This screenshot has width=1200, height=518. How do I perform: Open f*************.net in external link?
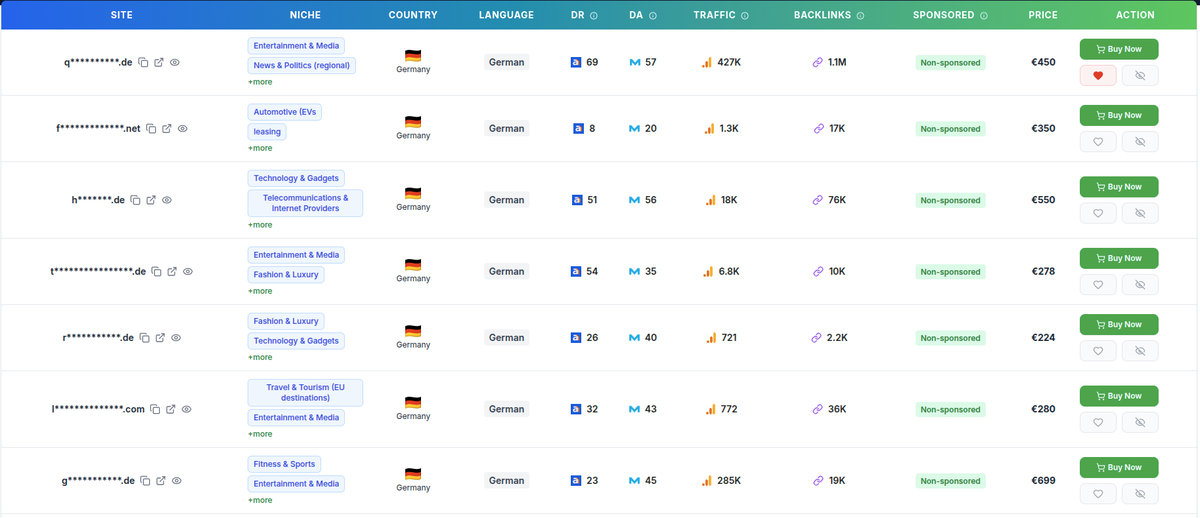click(167, 128)
